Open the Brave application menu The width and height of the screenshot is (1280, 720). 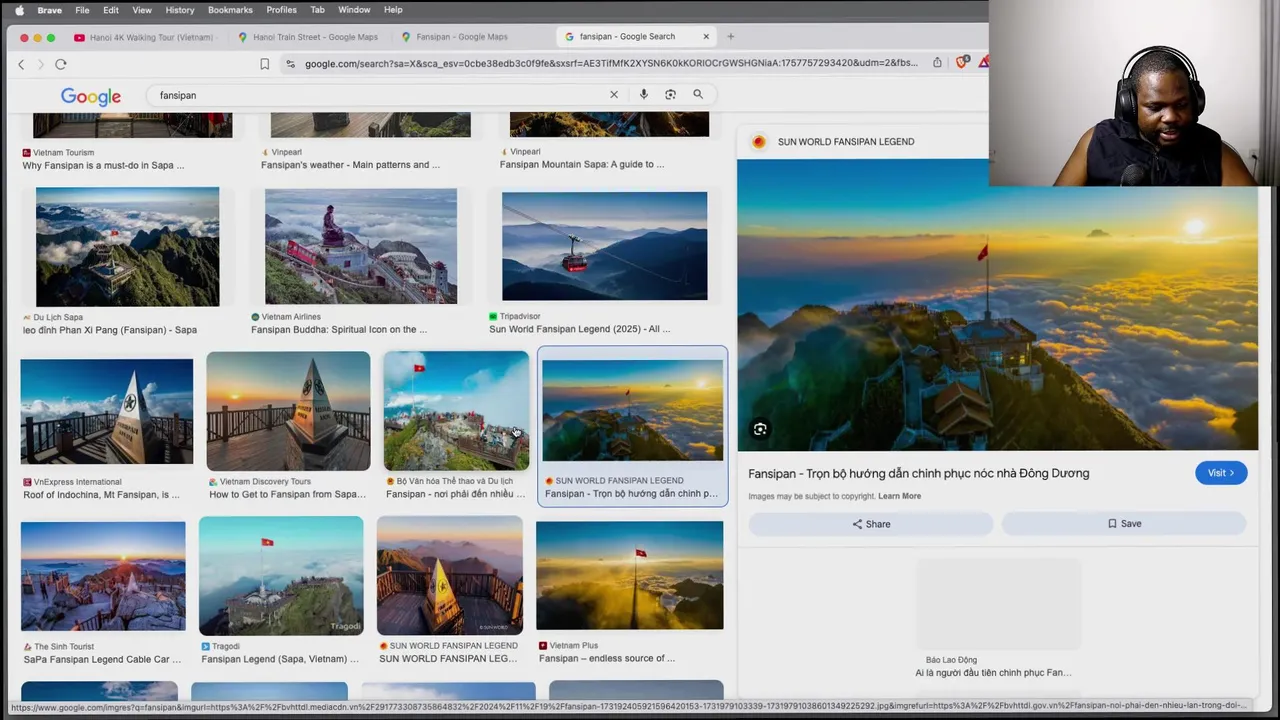click(49, 10)
